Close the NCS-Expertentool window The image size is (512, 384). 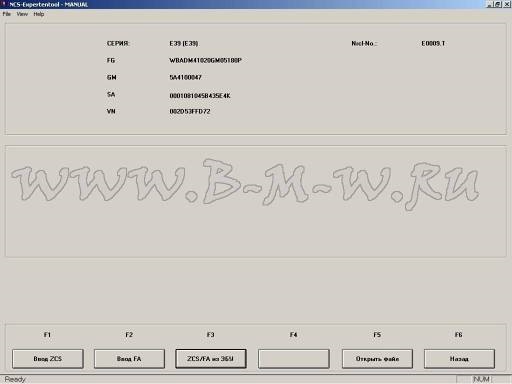[x=506, y=4]
